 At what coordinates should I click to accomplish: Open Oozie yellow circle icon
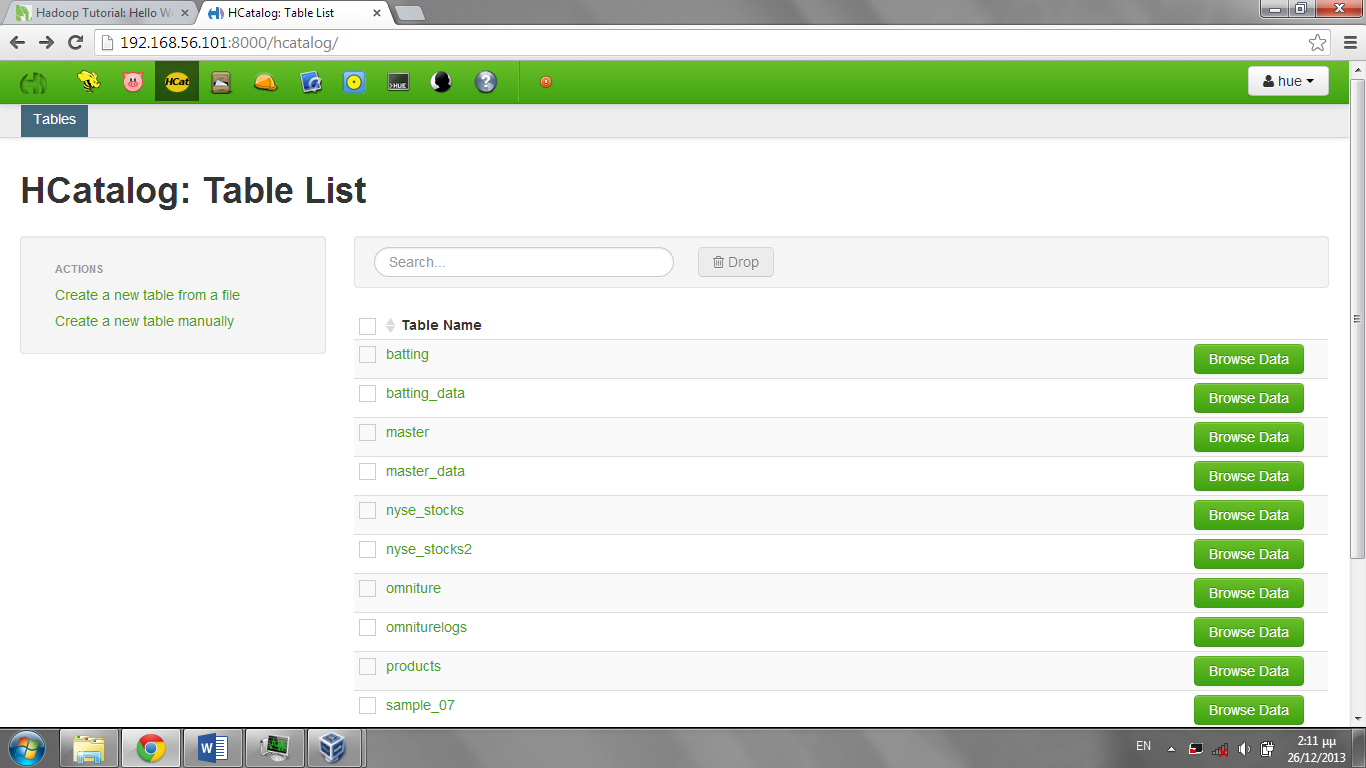tap(354, 82)
